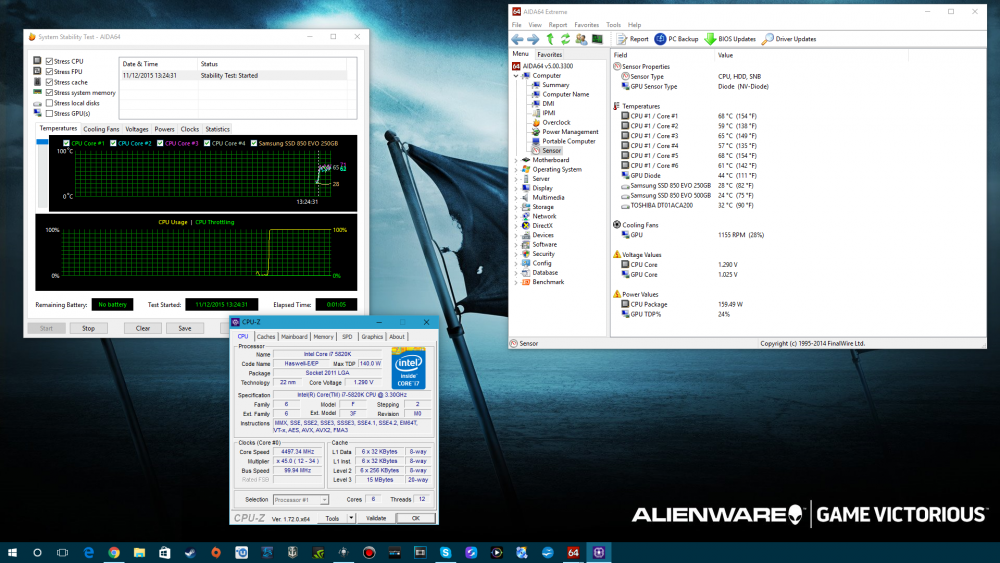Switch to the Clocks tab
Viewport: 1000px width, 563px height.
coord(189,129)
